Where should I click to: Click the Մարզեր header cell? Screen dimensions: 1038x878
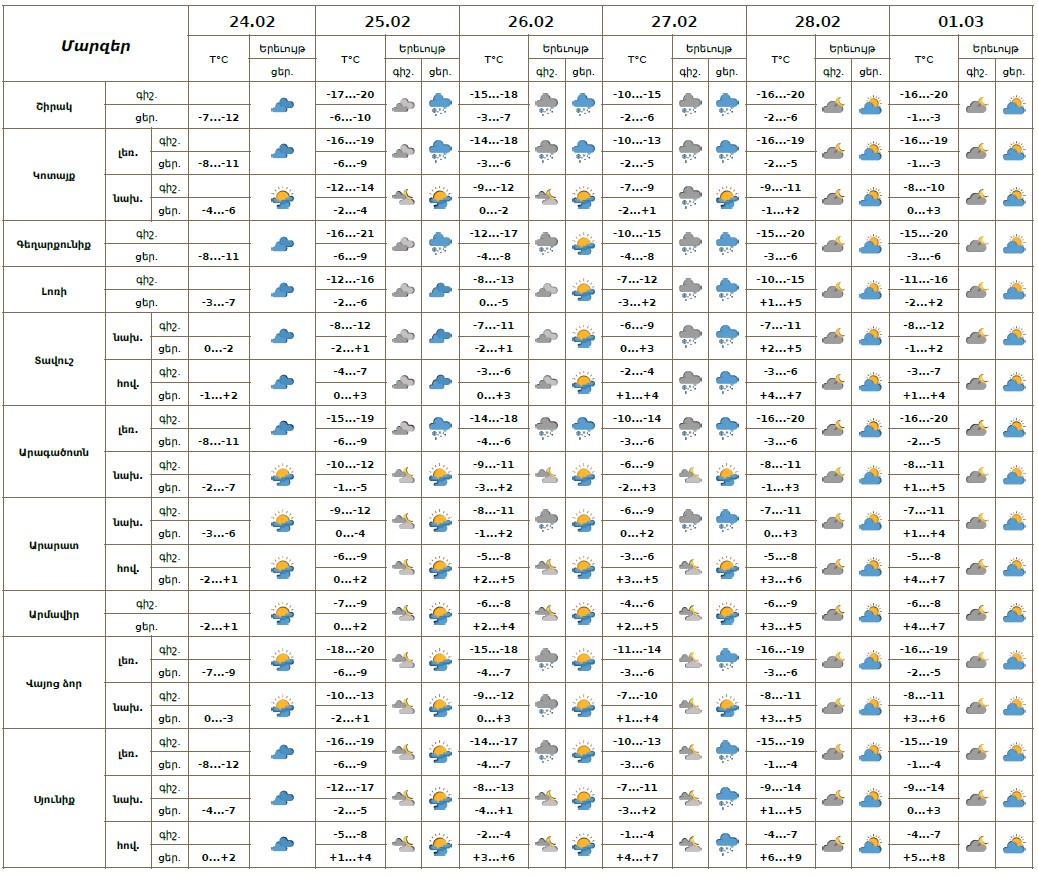coord(96,45)
